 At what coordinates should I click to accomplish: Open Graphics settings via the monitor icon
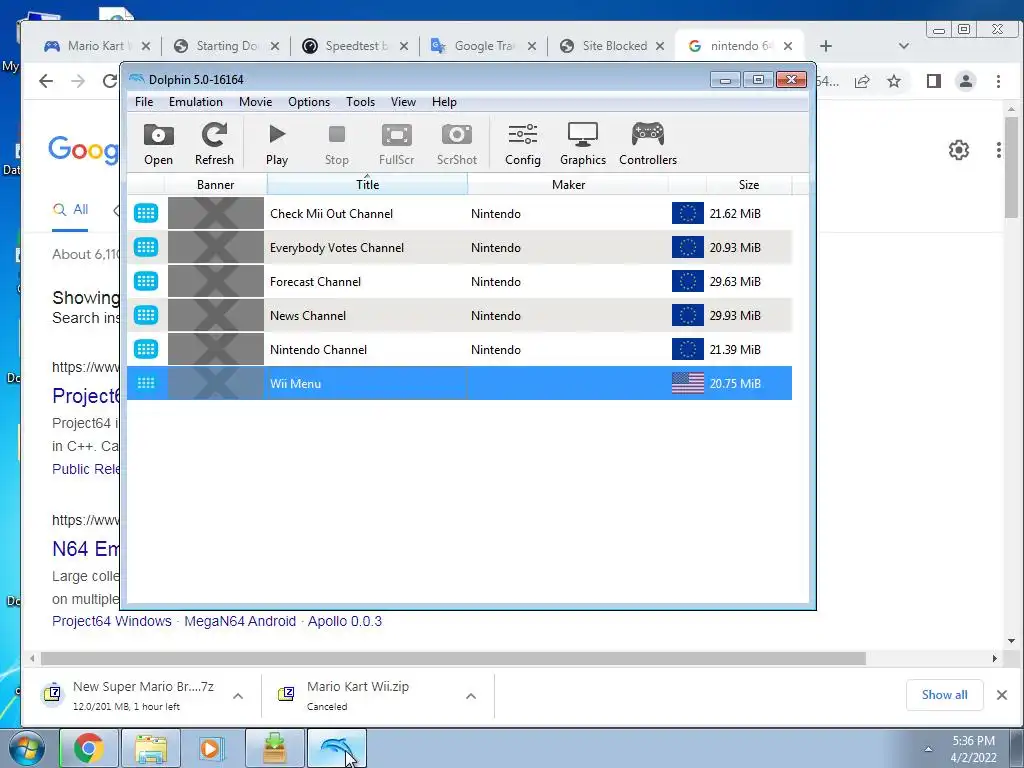click(x=583, y=144)
